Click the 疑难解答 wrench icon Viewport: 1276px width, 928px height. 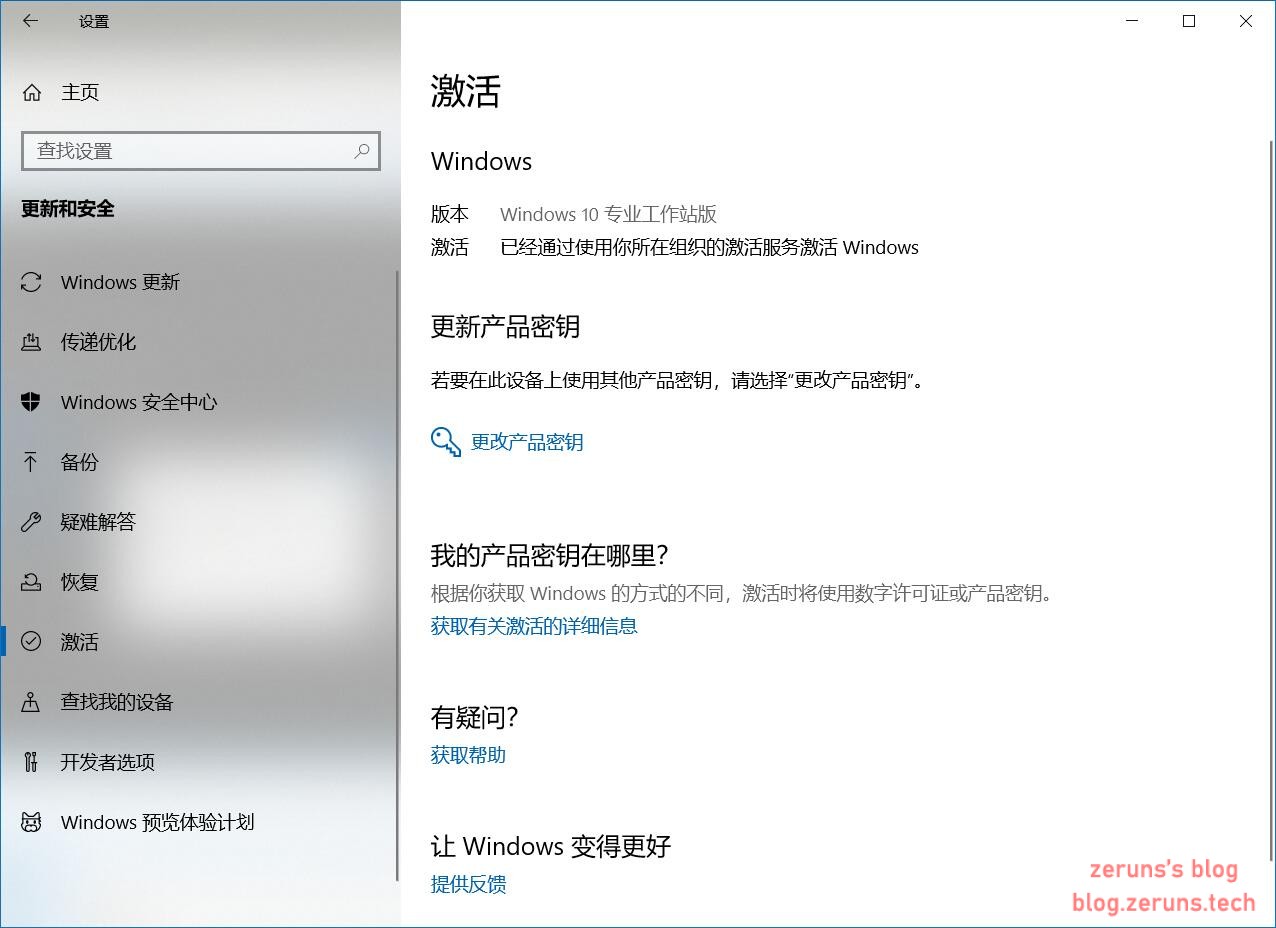tap(32, 522)
